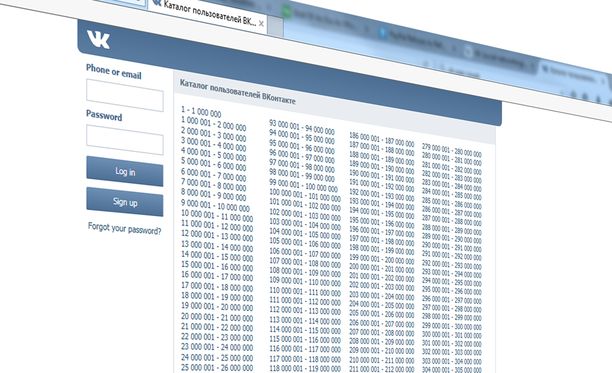Open the new tab button

276,27
